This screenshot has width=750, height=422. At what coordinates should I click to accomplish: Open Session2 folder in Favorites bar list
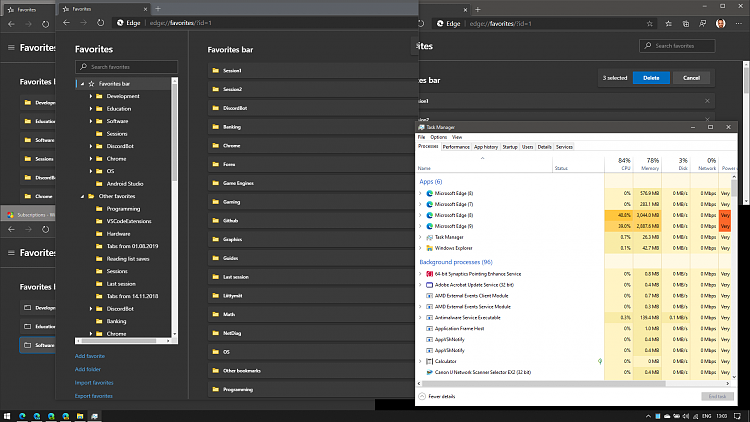pos(312,89)
